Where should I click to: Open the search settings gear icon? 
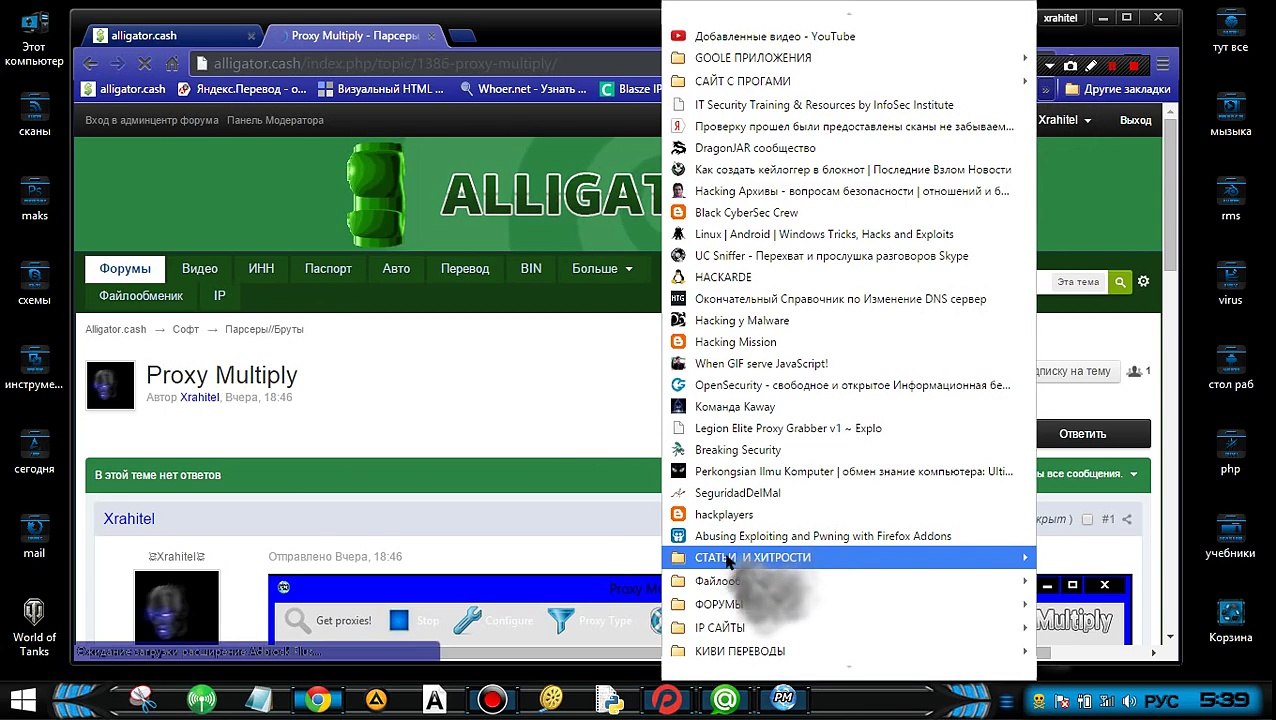point(1143,282)
